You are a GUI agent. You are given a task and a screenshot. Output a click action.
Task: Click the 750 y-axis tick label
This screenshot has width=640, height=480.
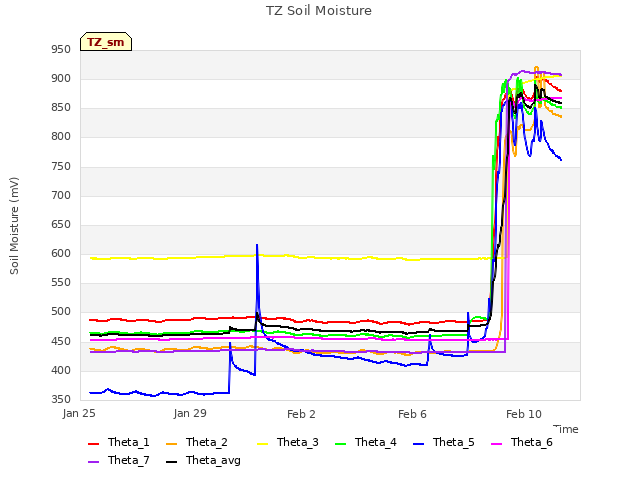pyautogui.click(x=61, y=166)
